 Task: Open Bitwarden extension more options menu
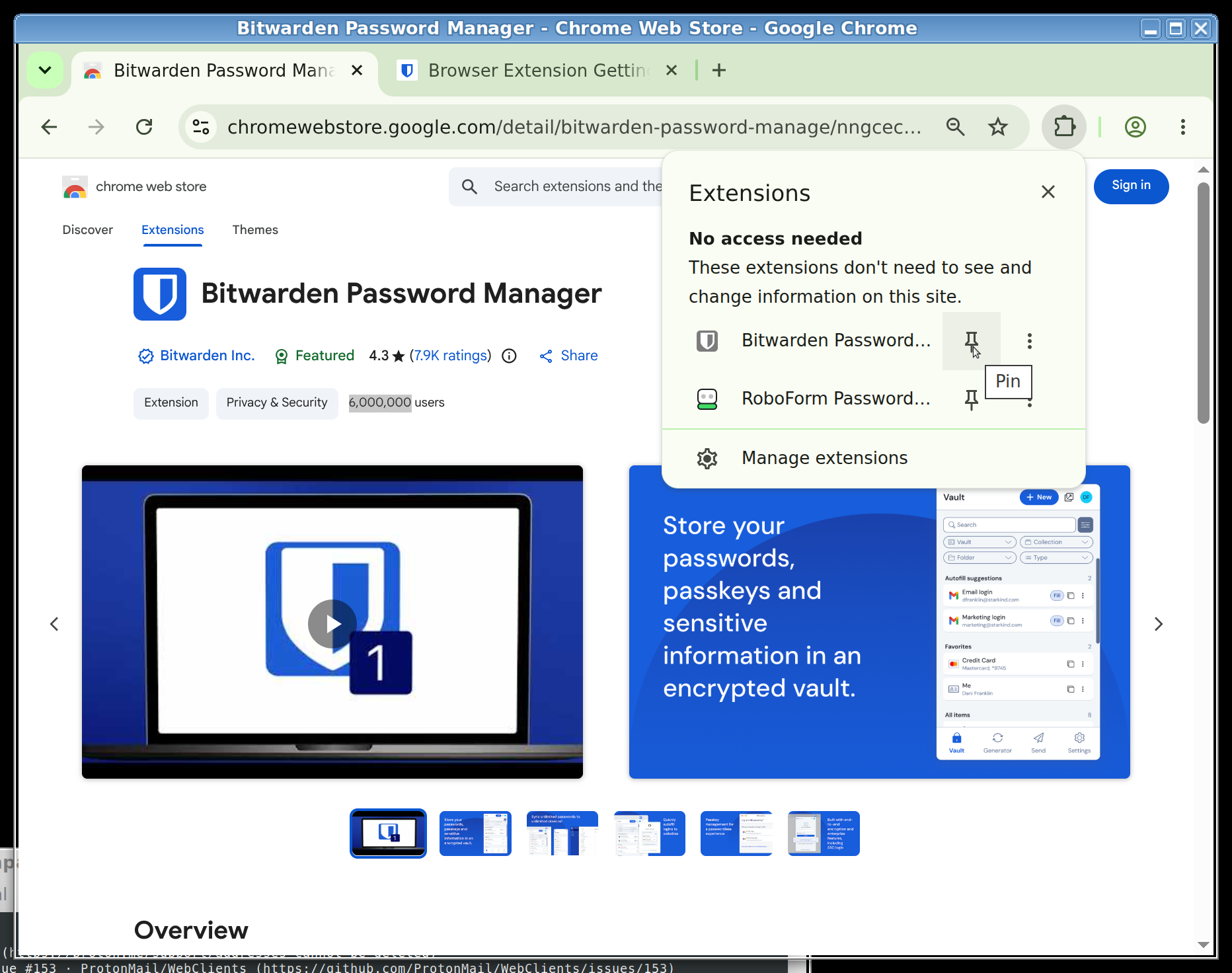click(x=1029, y=341)
